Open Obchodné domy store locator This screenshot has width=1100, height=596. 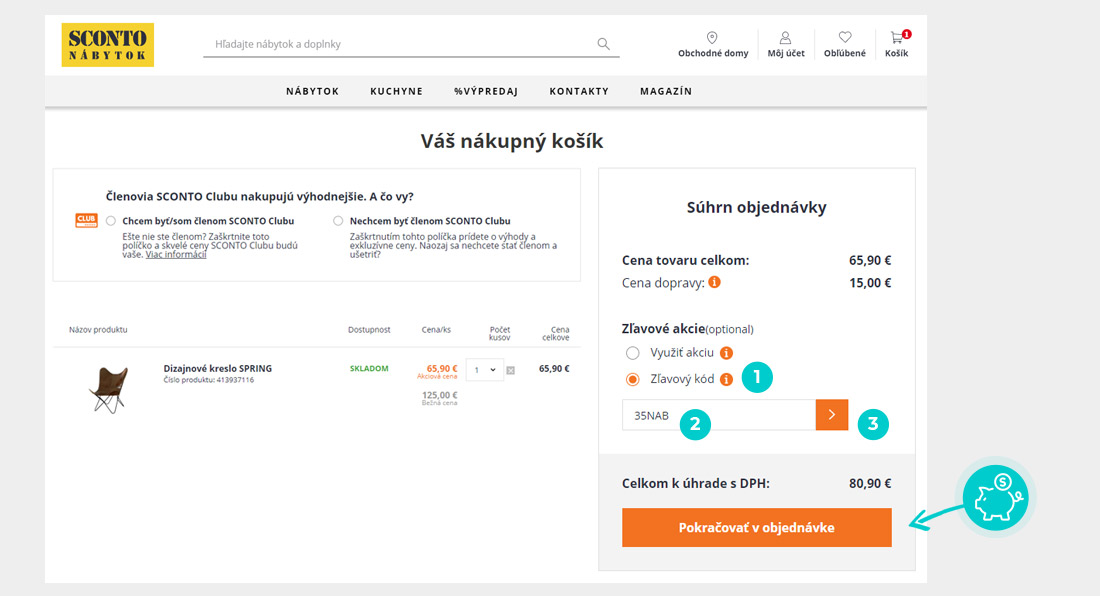click(713, 44)
